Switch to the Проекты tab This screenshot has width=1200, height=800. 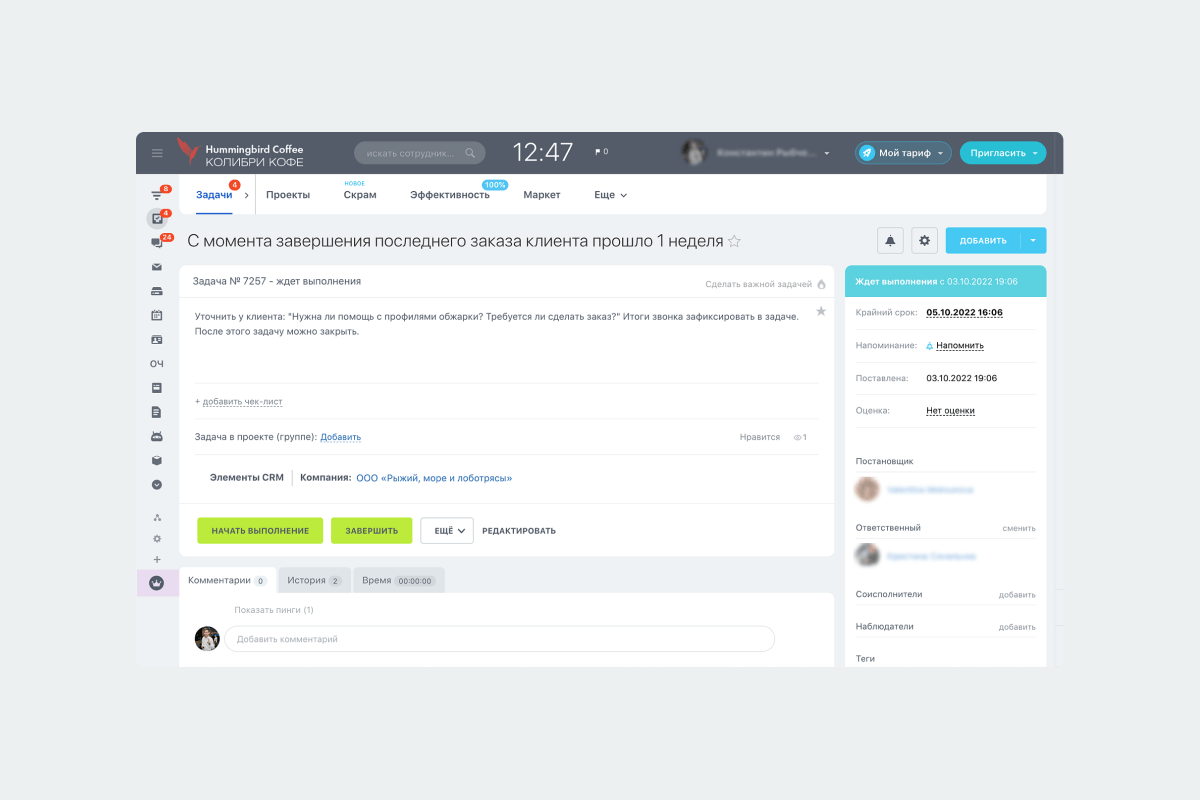click(x=288, y=195)
